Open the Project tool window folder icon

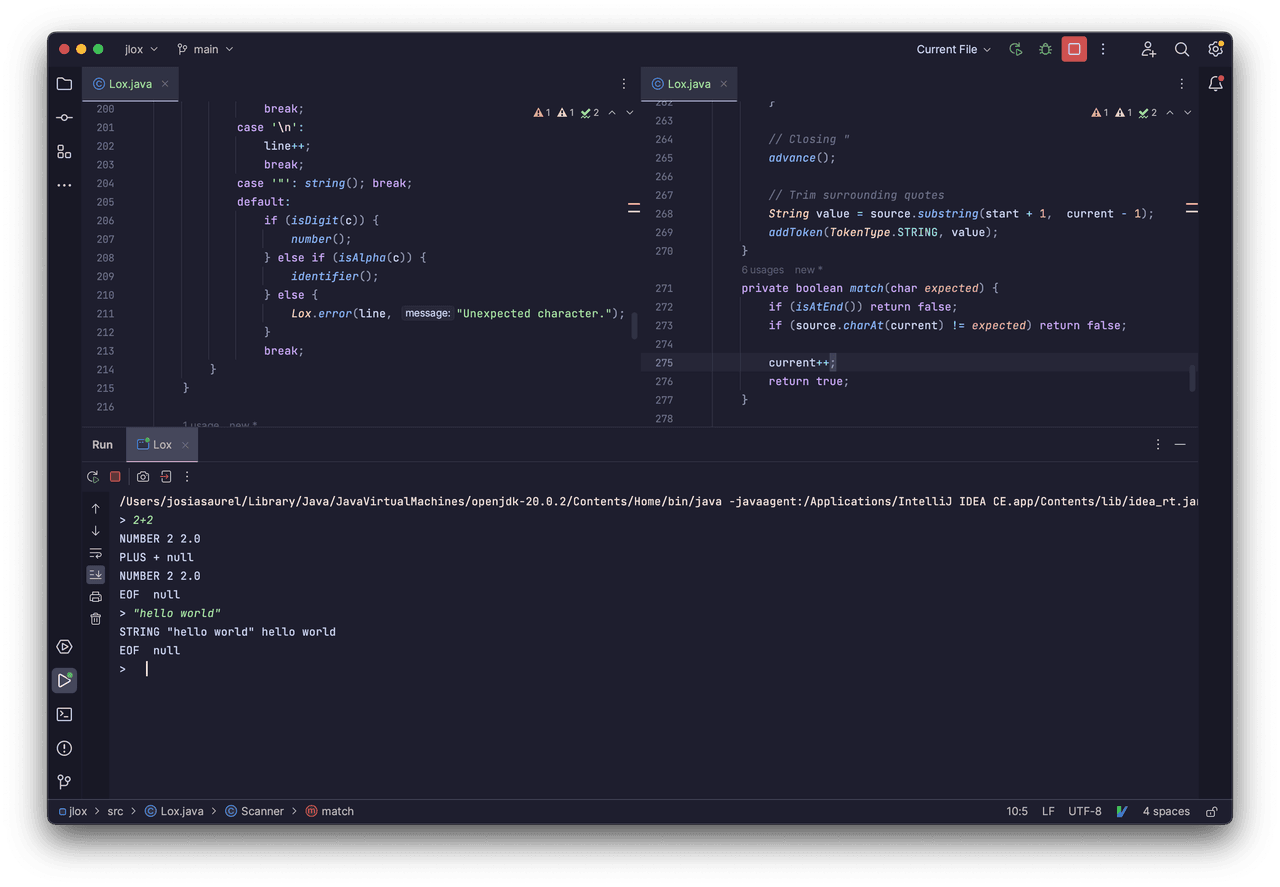pos(64,84)
